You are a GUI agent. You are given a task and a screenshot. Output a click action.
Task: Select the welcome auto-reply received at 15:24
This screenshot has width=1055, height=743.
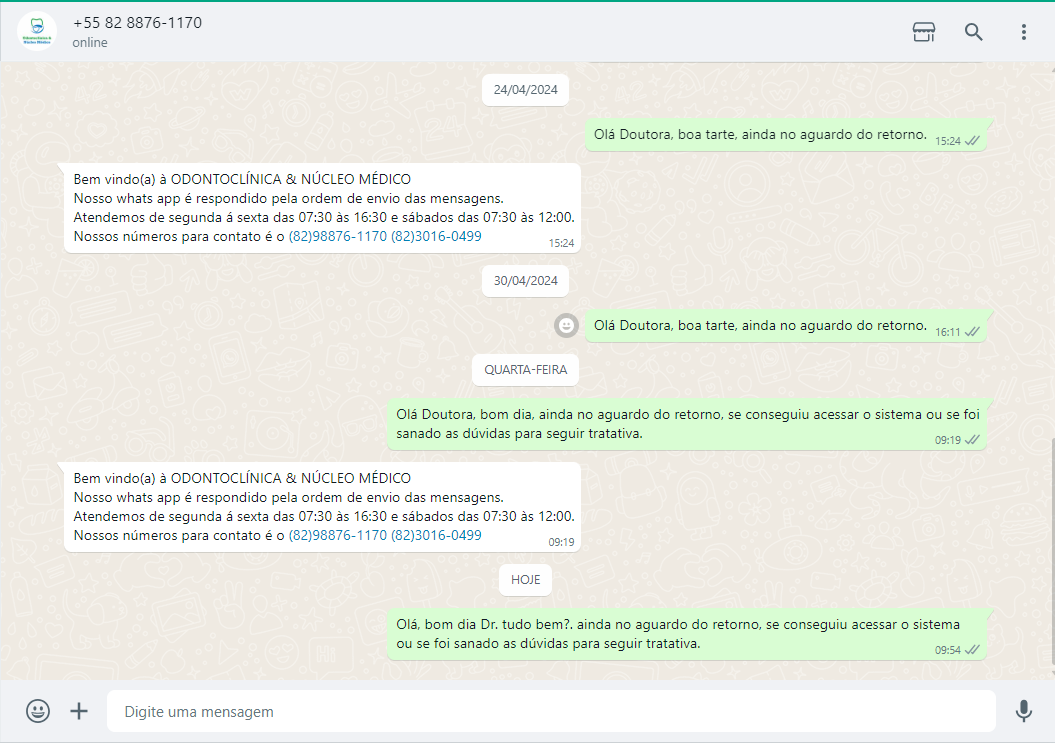(x=322, y=208)
